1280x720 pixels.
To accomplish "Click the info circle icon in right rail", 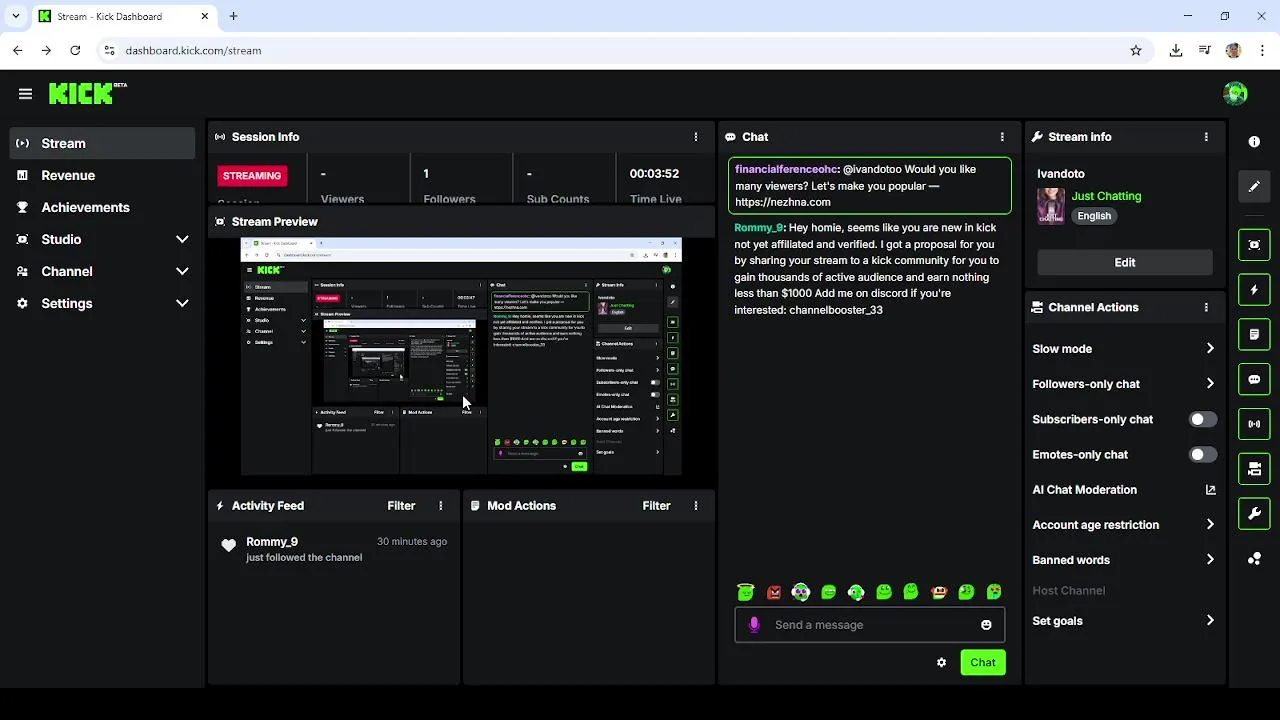I will coord(1254,142).
